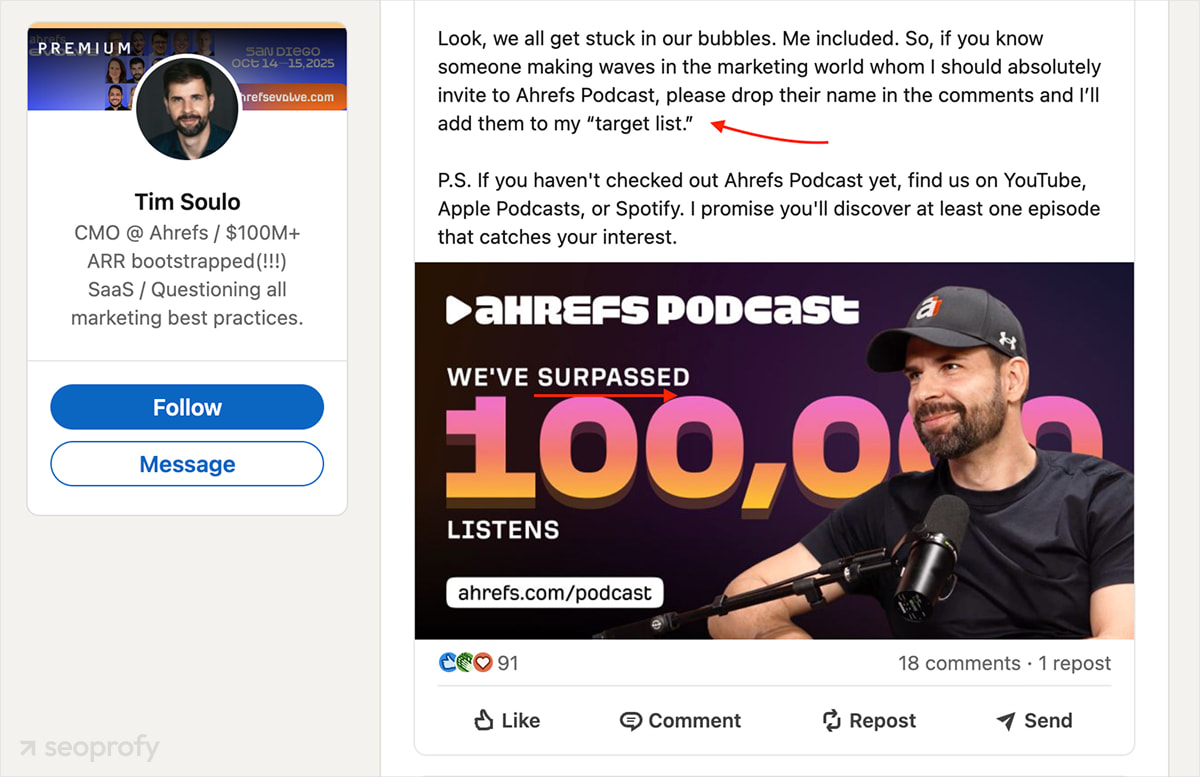1200x777 pixels.
Task: Click the profile banner with San Diego dates
Action: [187, 68]
